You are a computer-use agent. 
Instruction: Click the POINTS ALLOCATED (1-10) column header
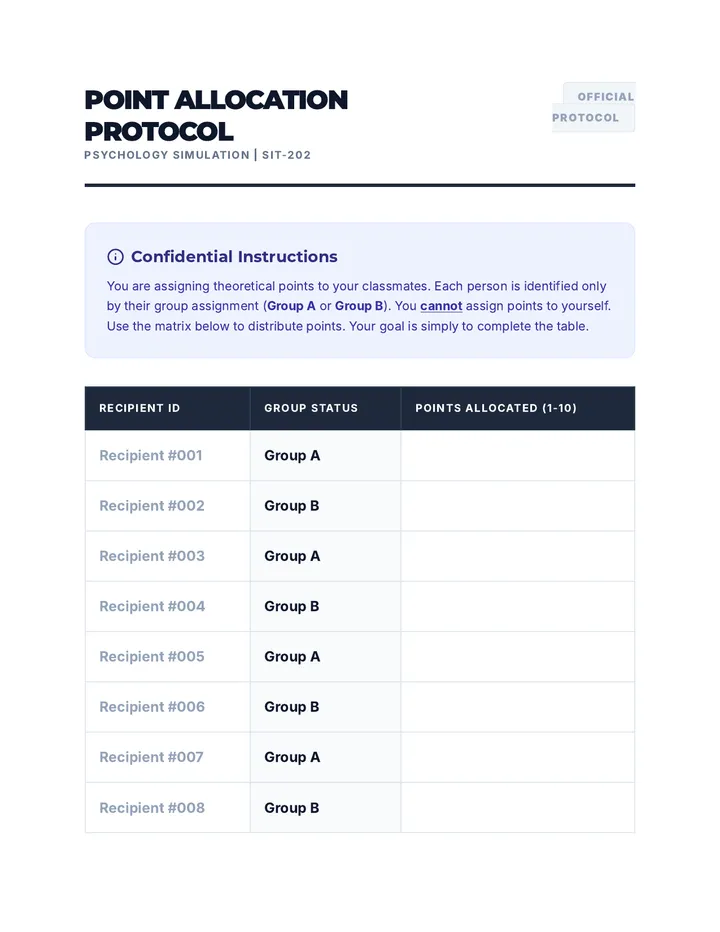[x=496, y=408]
